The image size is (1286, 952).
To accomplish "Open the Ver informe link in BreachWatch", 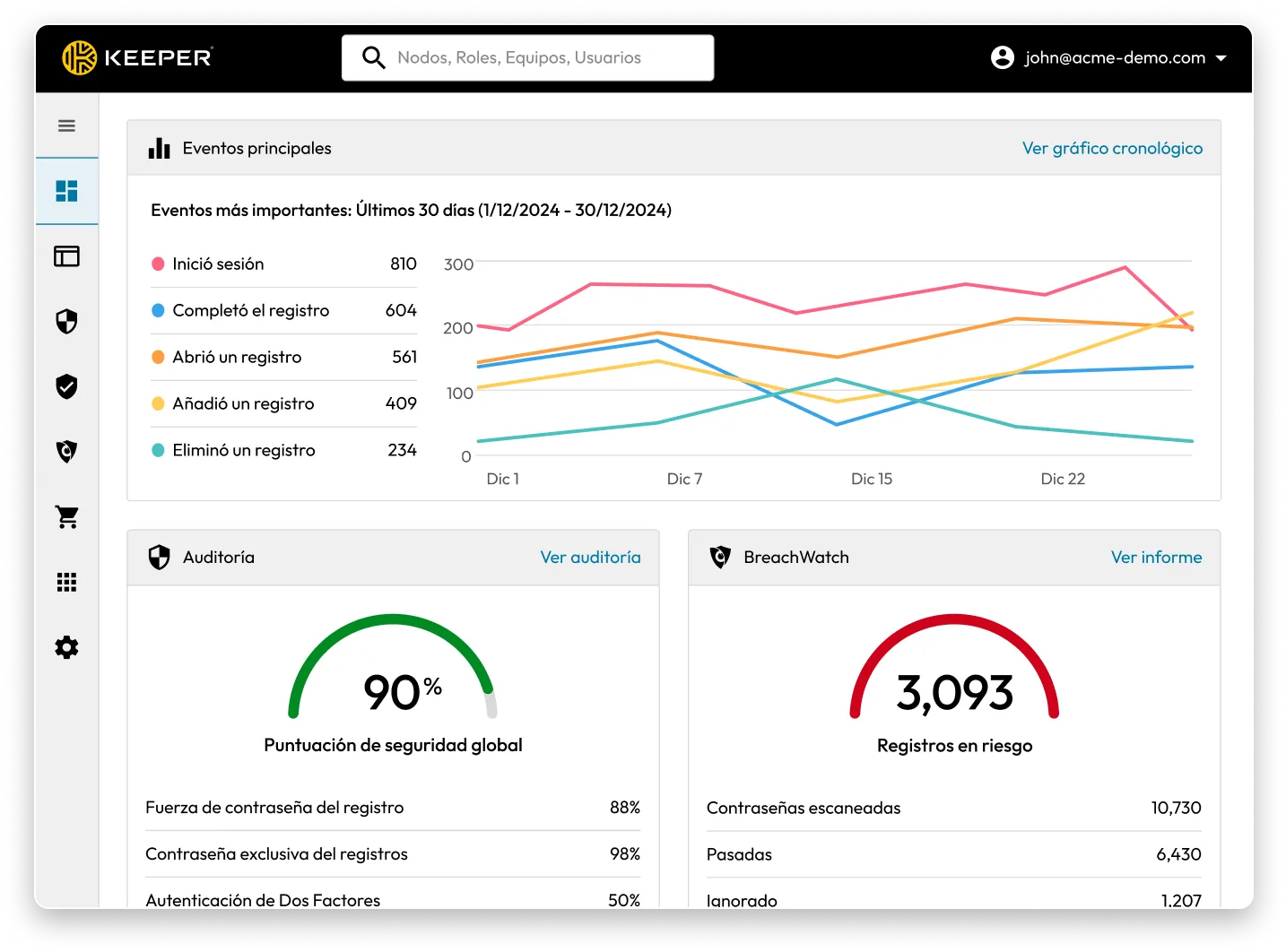I will click(1156, 557).
